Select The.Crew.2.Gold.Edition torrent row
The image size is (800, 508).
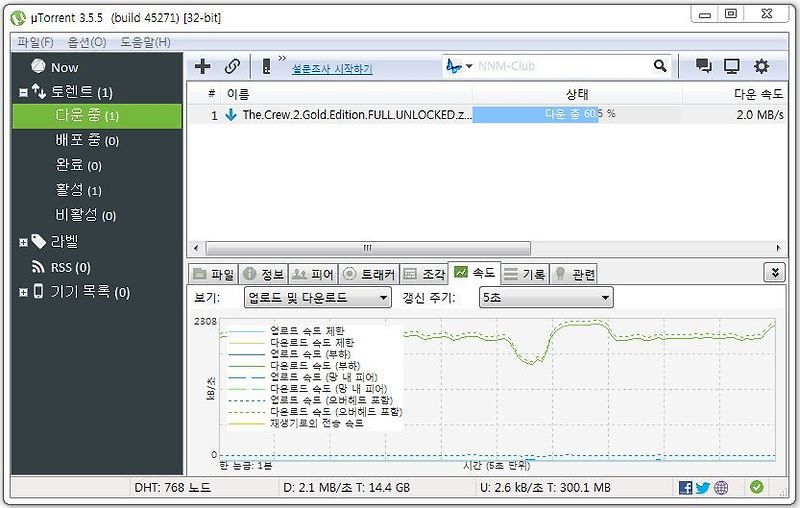[487, 115]
